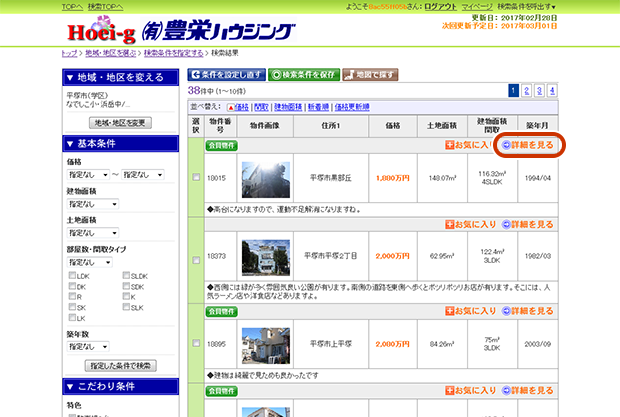The image size is (620, 417).
Task: Open photo of 平塚市上平塚 property
Action: [266, 345]
